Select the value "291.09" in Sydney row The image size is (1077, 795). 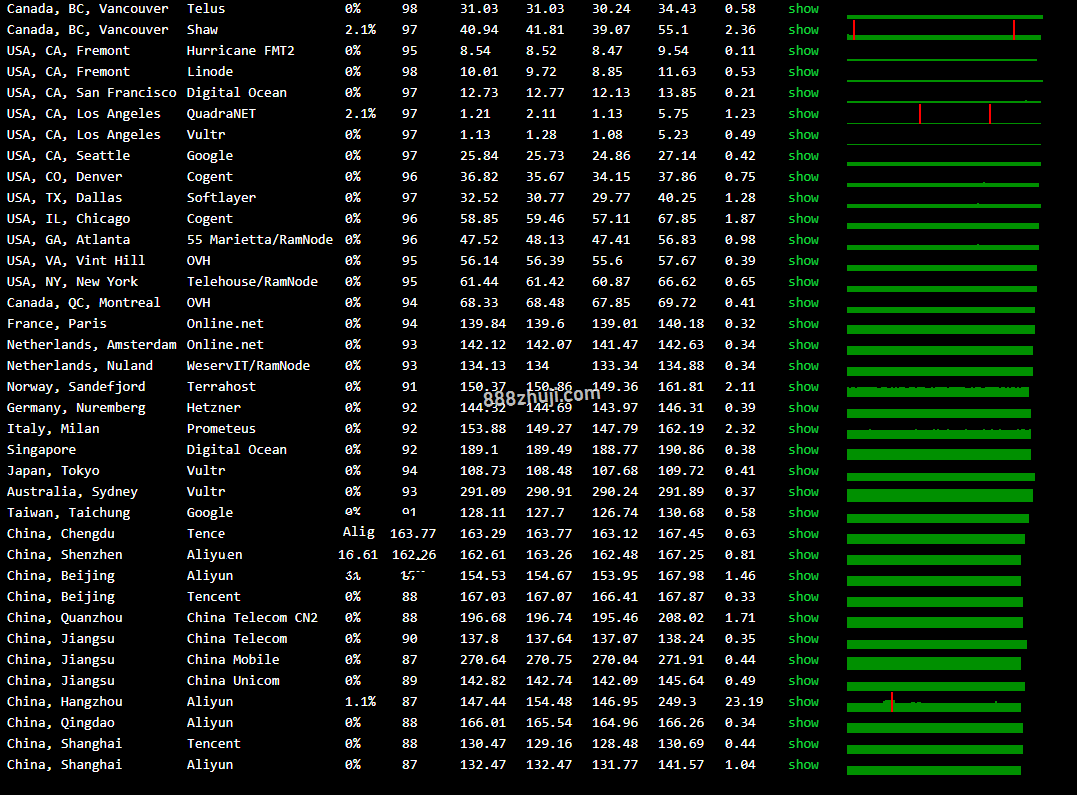[x=483, y=491]
